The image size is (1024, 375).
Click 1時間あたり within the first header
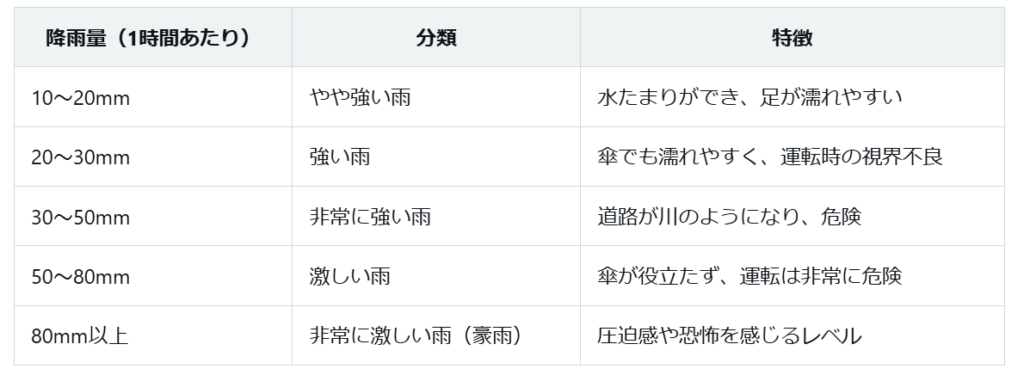point(179,38)
